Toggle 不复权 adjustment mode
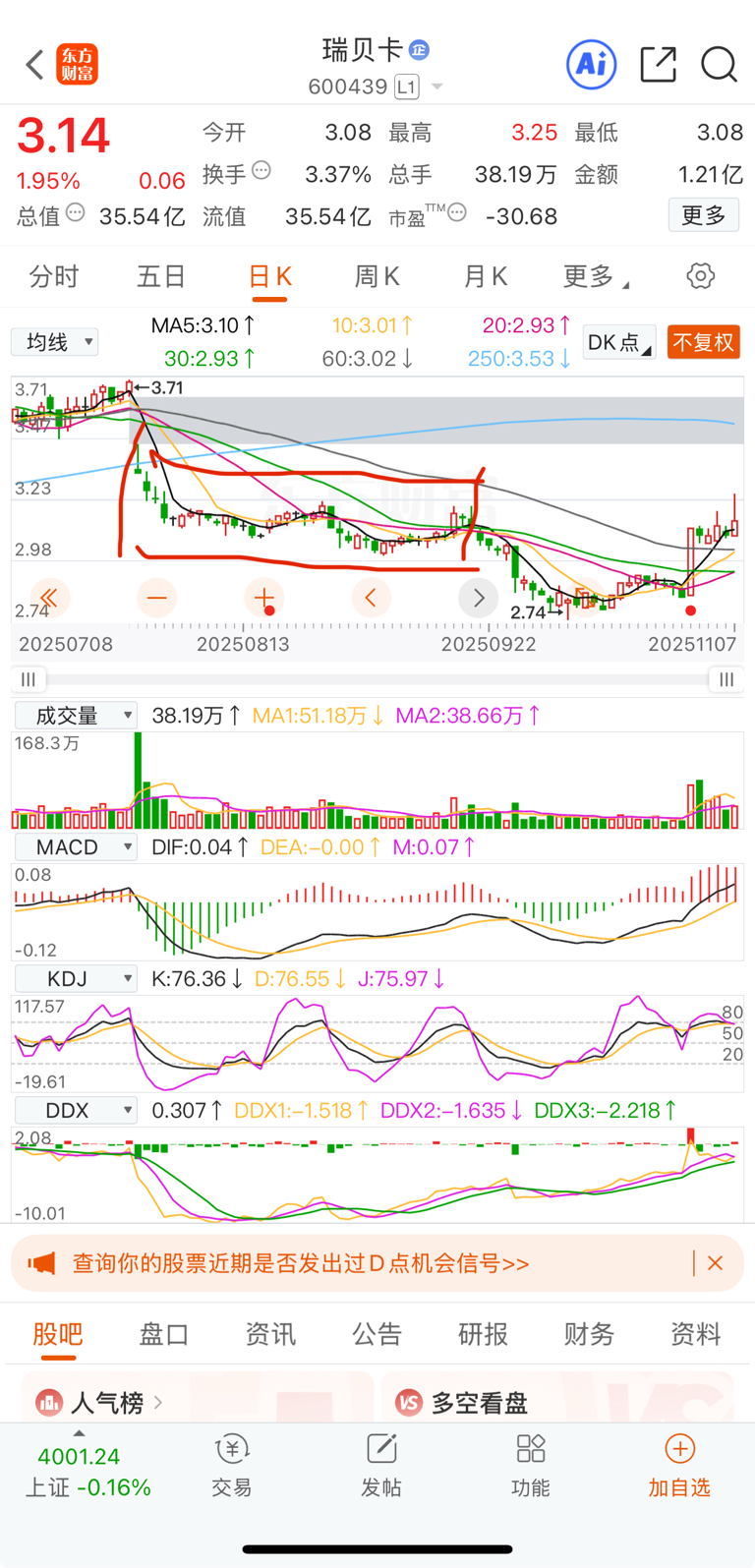Image resolution: width=755 pixels, height=1568 pixels. [x=704, y=342]
